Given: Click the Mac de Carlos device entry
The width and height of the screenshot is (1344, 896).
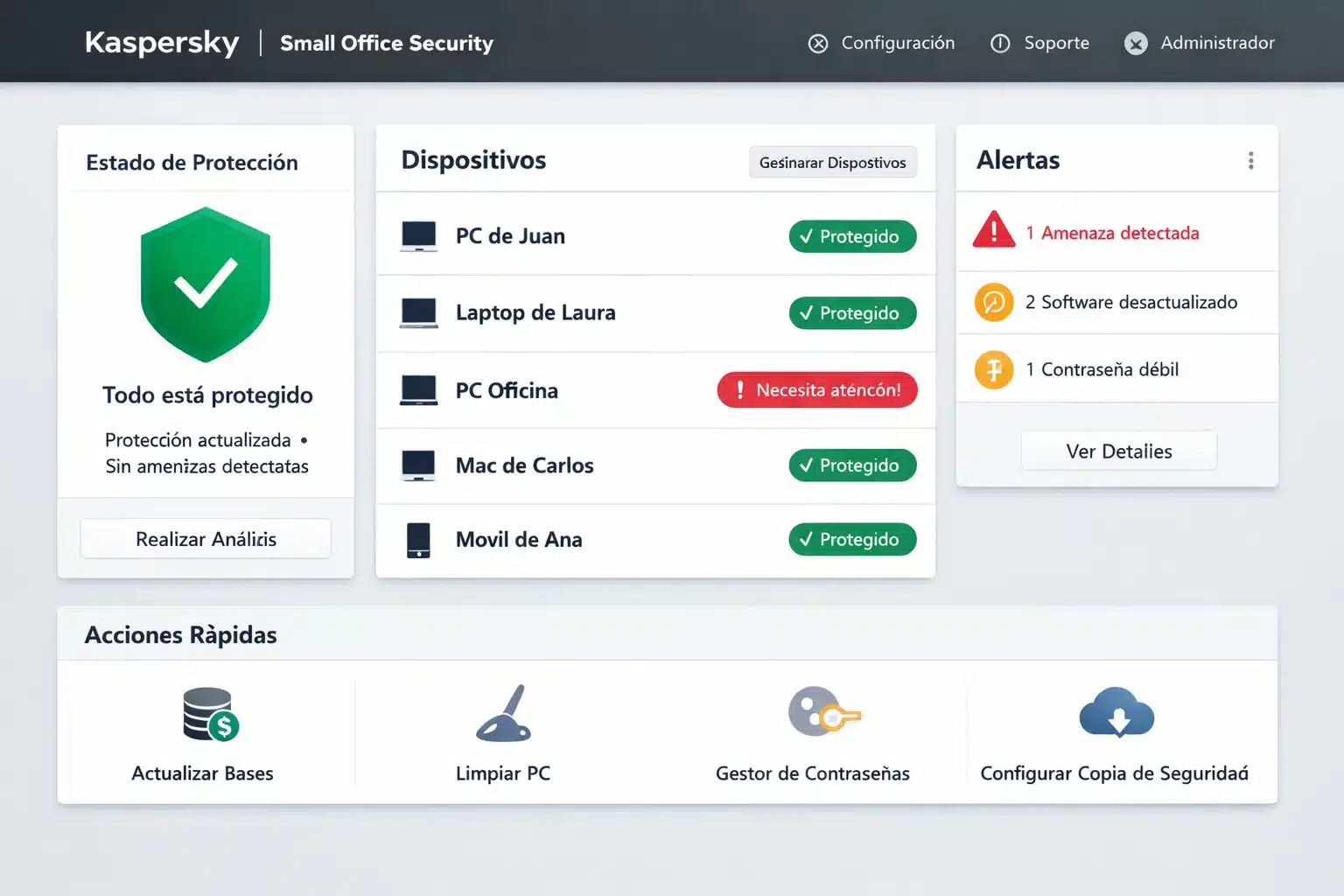Looking at the screenshot, I should point(523,465).
